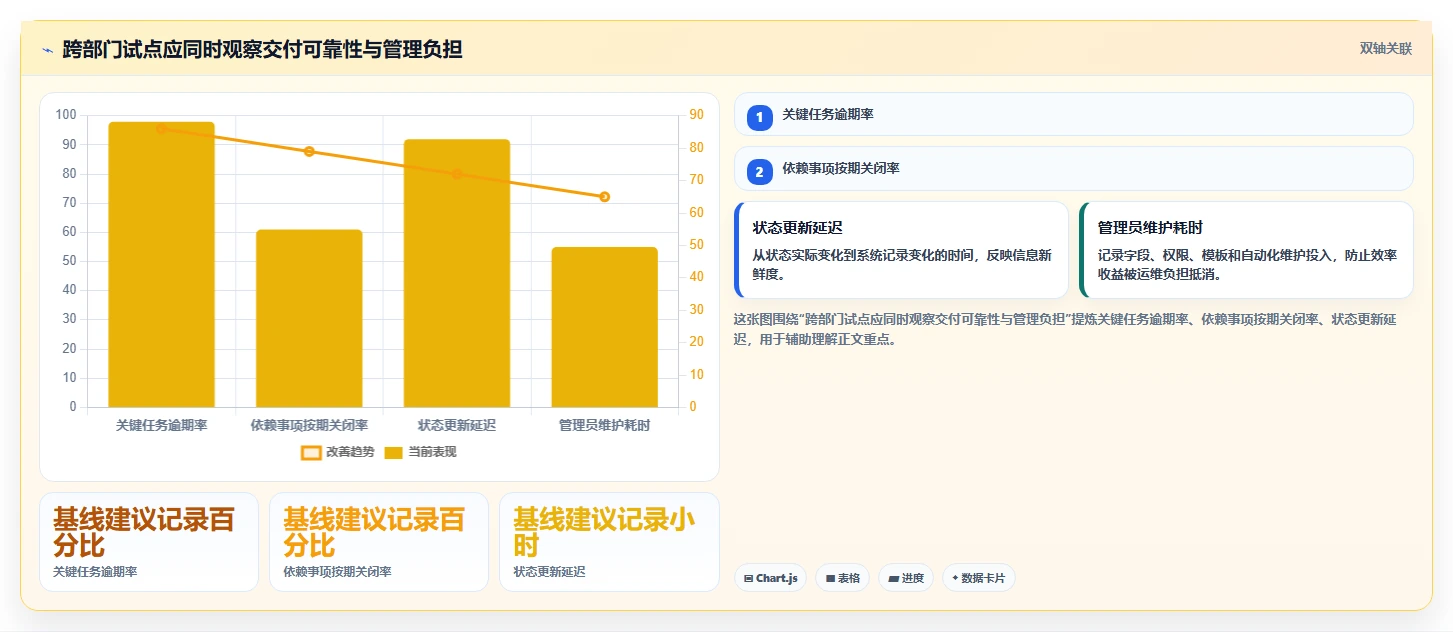
Task: Click the 状态更新延迟 bar
Action: click(x=457, y=273)
